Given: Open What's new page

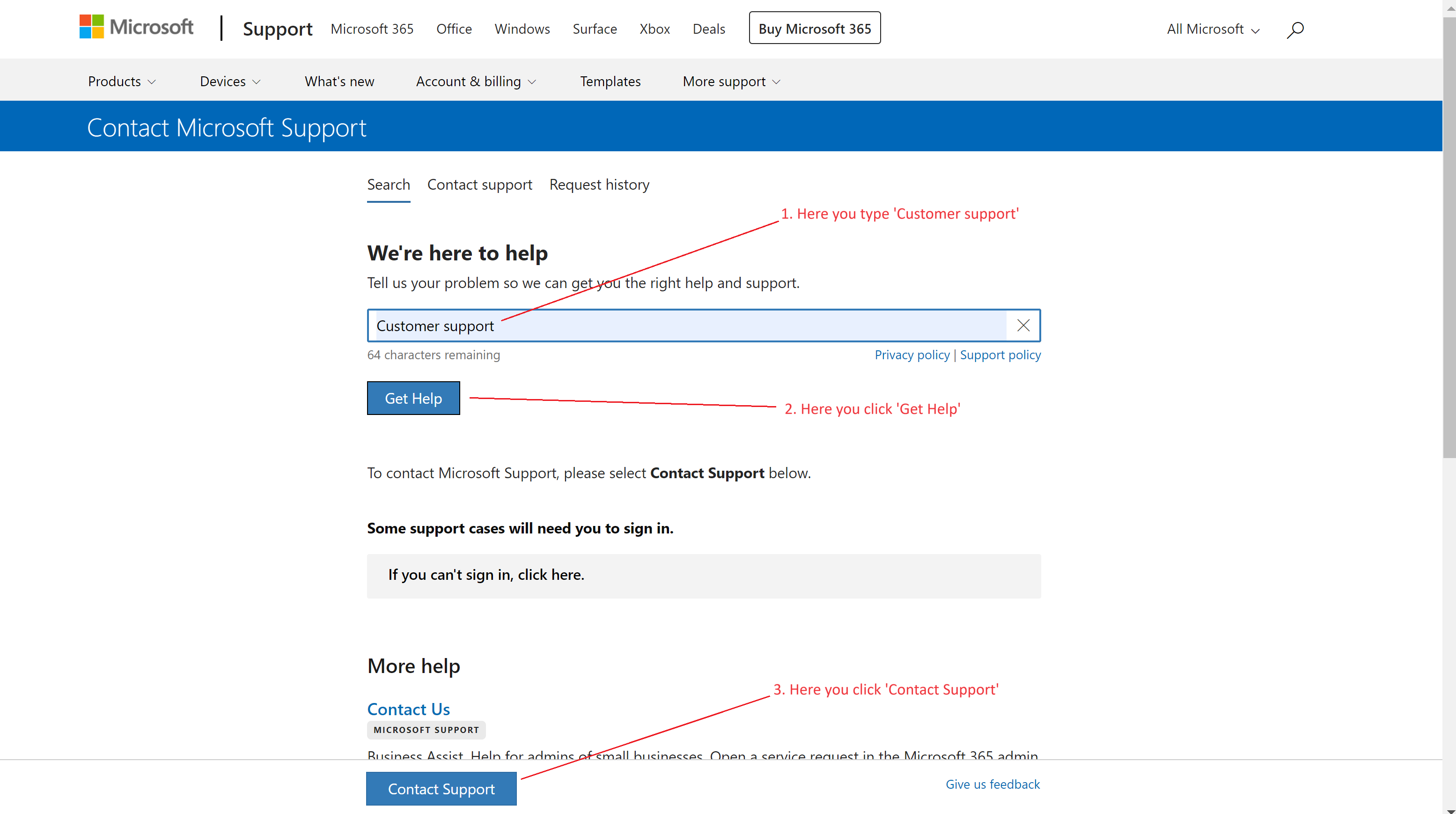Looking at the screenshot, I should [x=339, y=81].
